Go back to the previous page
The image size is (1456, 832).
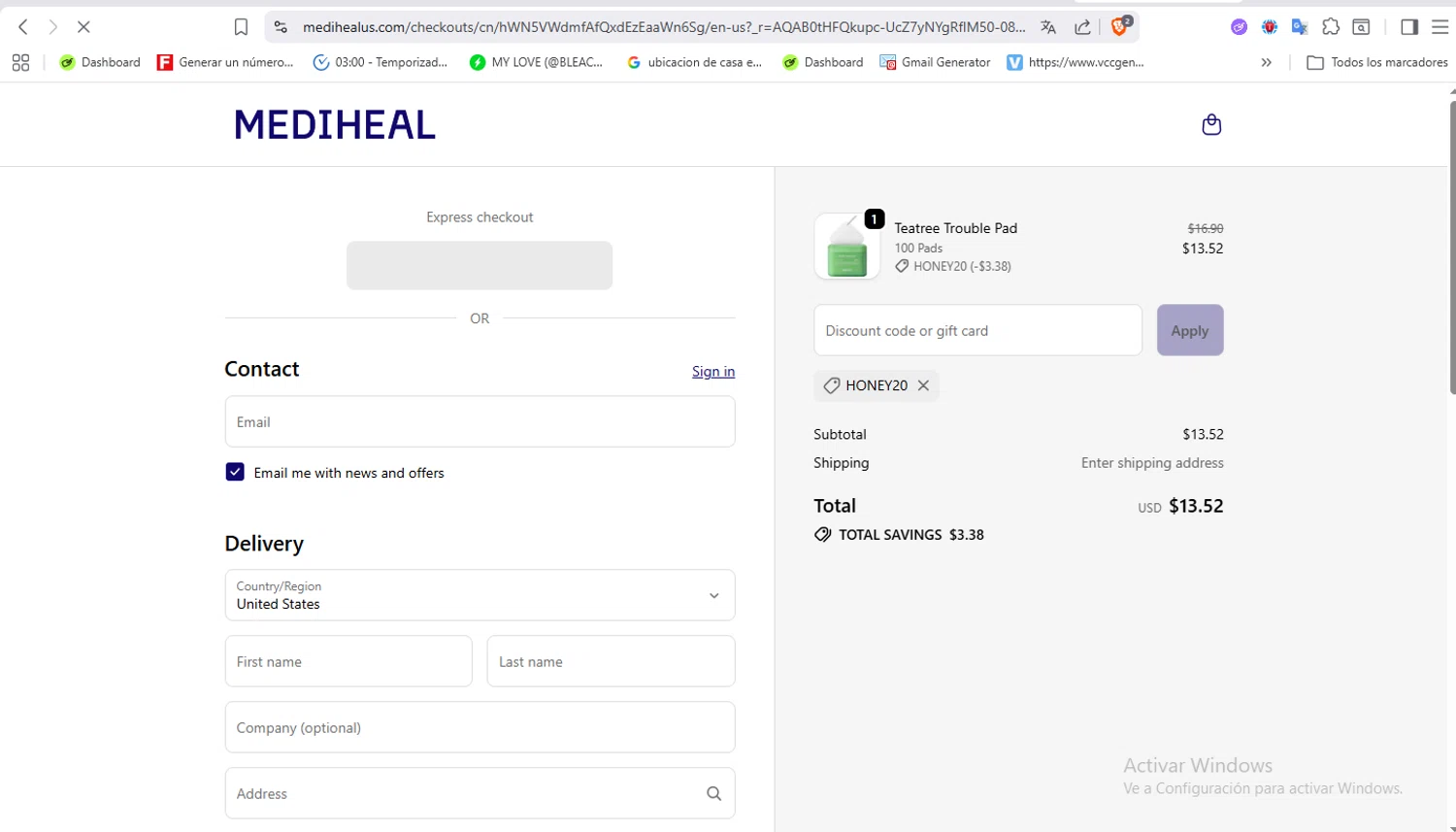coord(23,27)
